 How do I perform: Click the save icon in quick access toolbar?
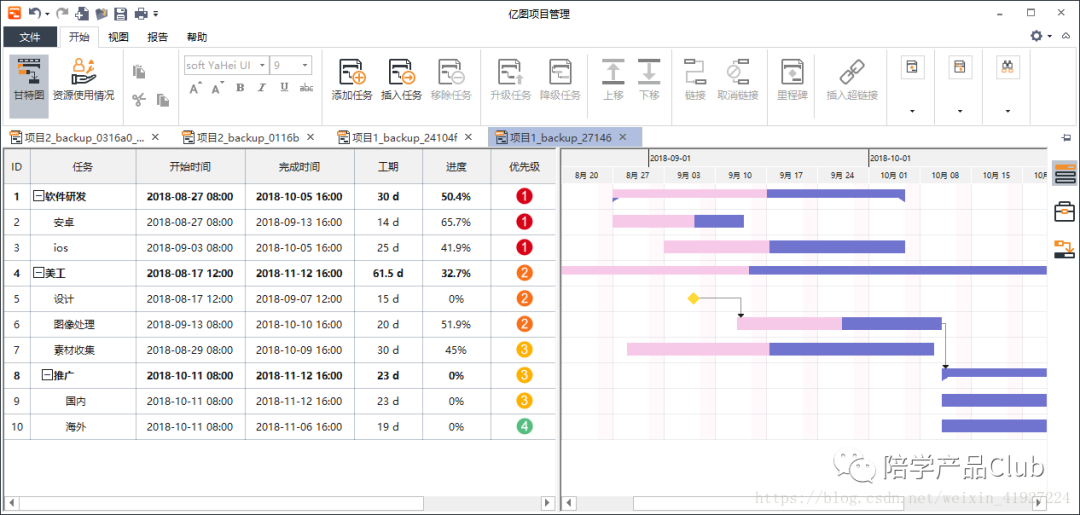click(120, 14)
